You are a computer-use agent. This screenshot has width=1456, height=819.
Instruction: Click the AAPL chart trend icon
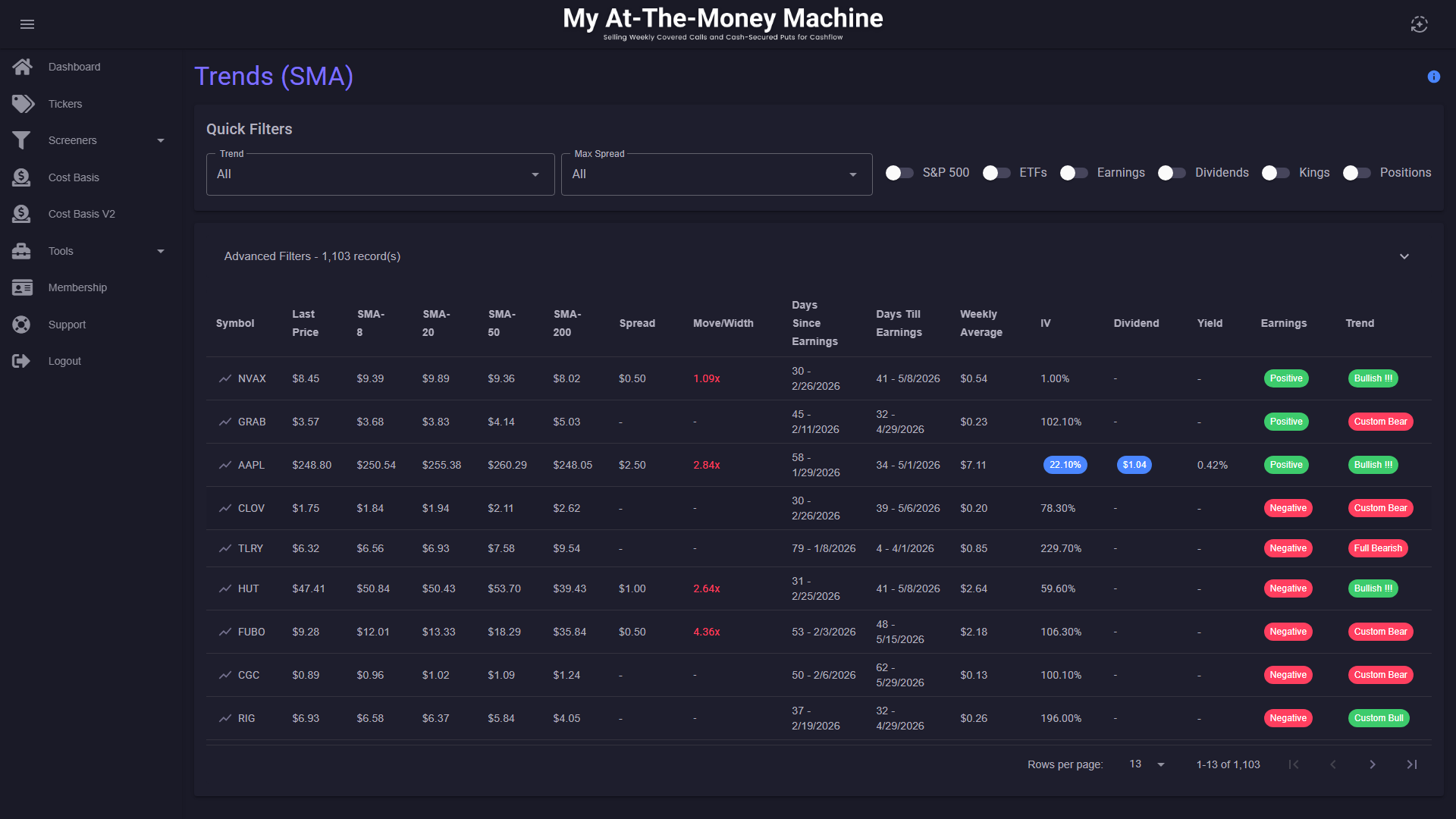(225, 465)
